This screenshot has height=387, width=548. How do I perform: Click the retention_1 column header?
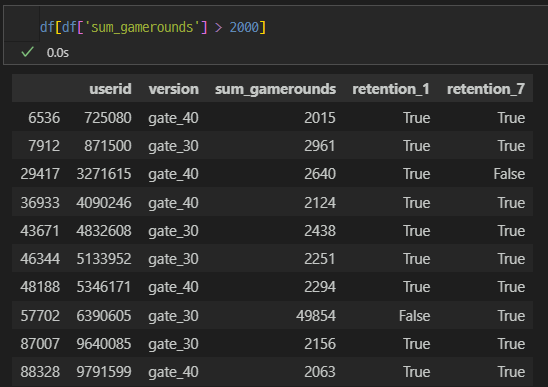(391, 89)
